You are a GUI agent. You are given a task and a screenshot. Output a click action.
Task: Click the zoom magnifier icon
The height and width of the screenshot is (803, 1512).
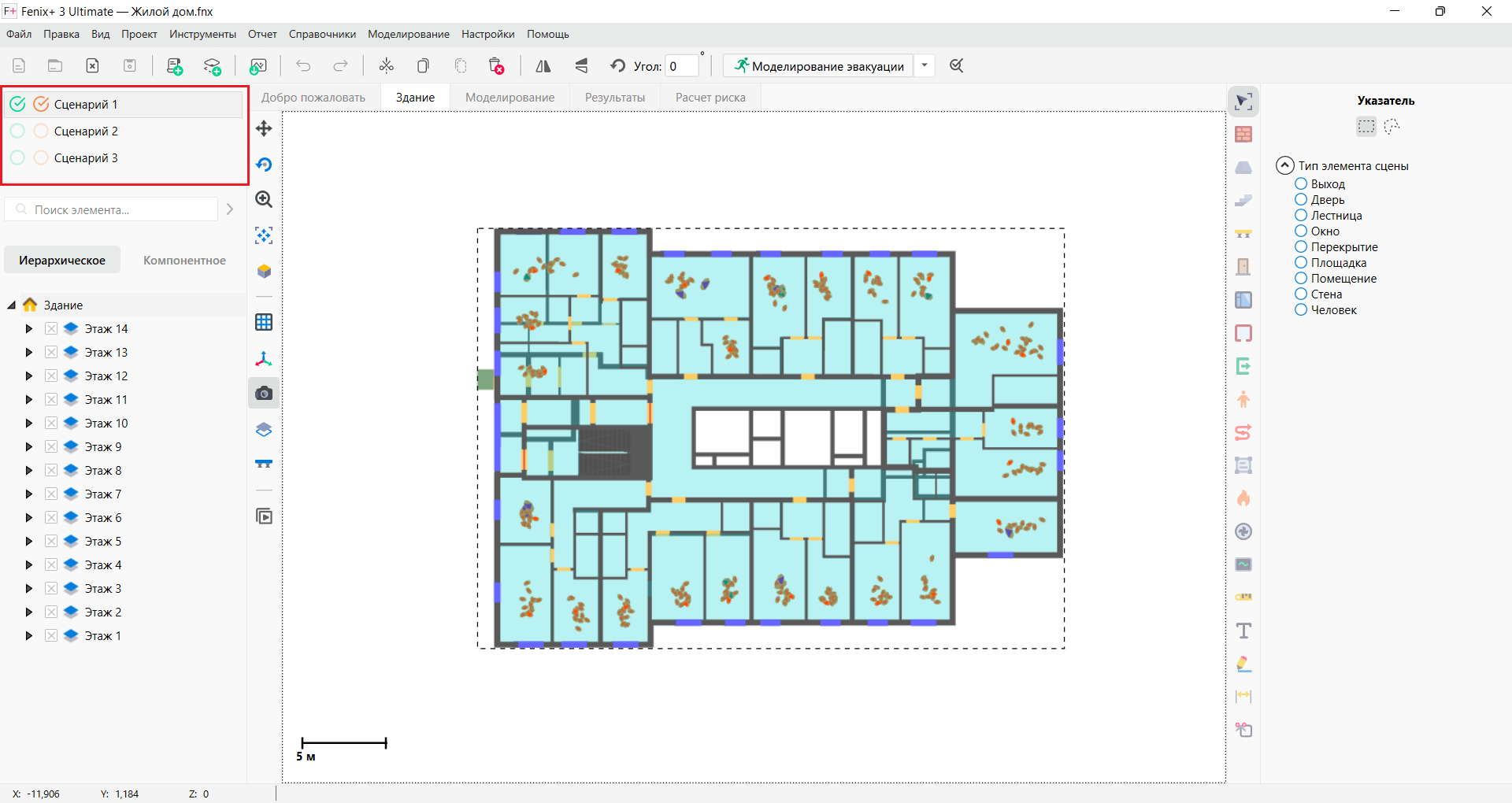[x=264, y=200]
